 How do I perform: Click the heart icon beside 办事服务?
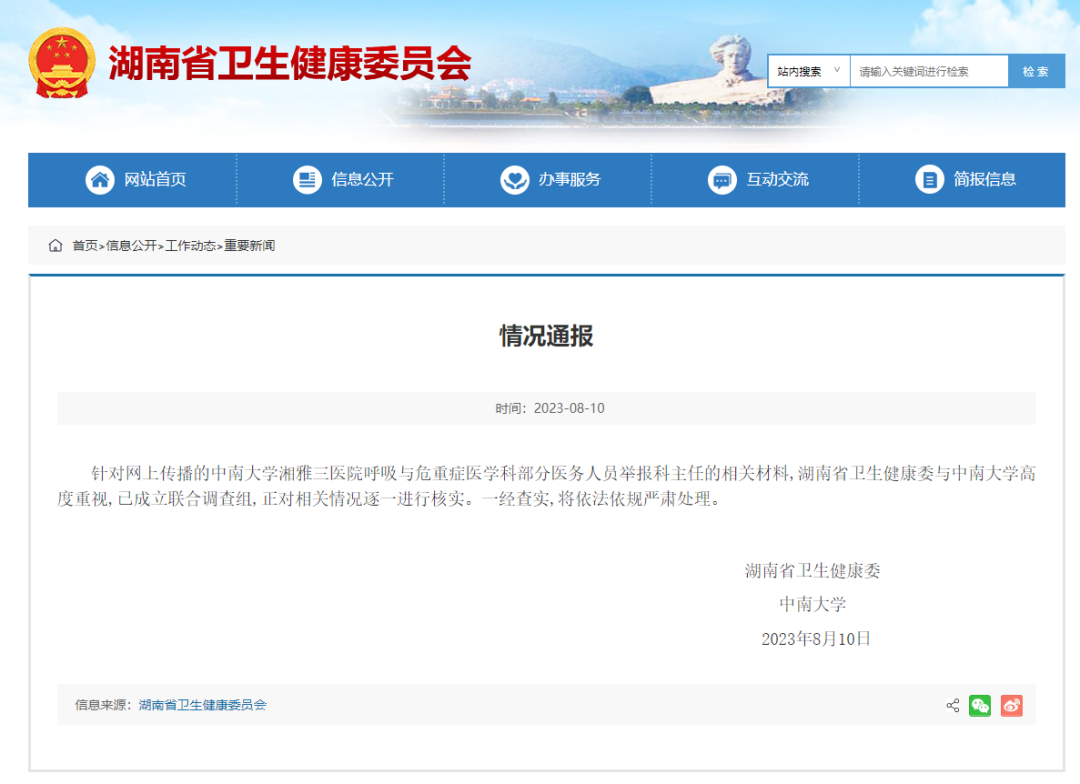click(513, 180)
